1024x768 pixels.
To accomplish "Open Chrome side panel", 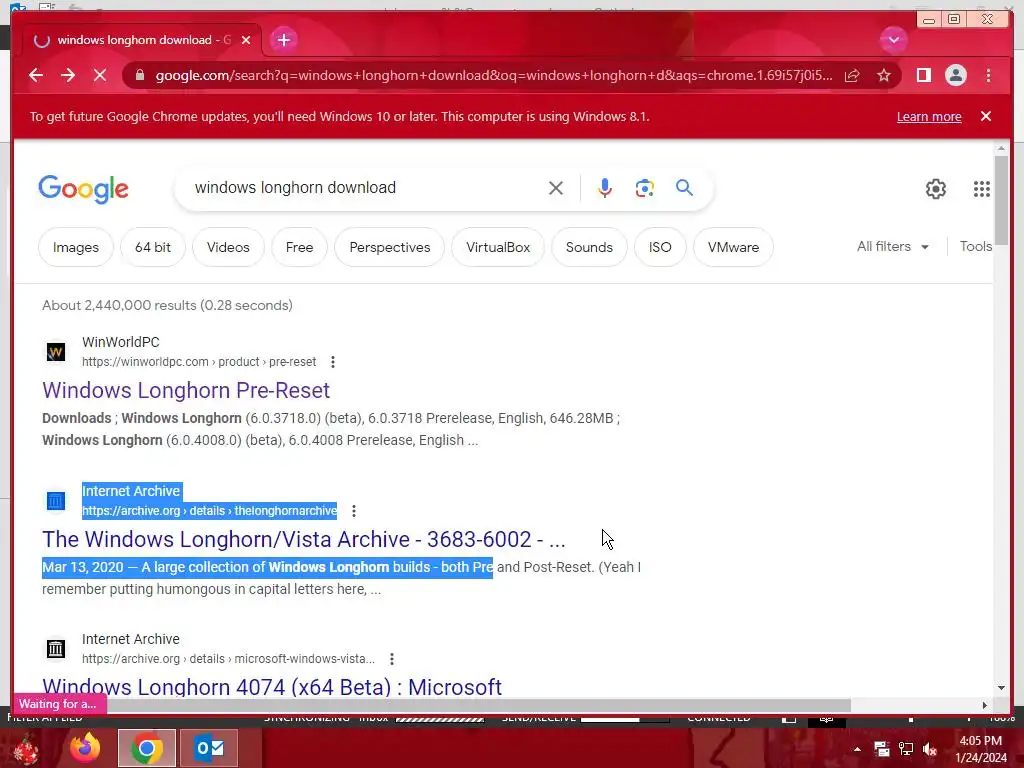I will coord(923,75).
